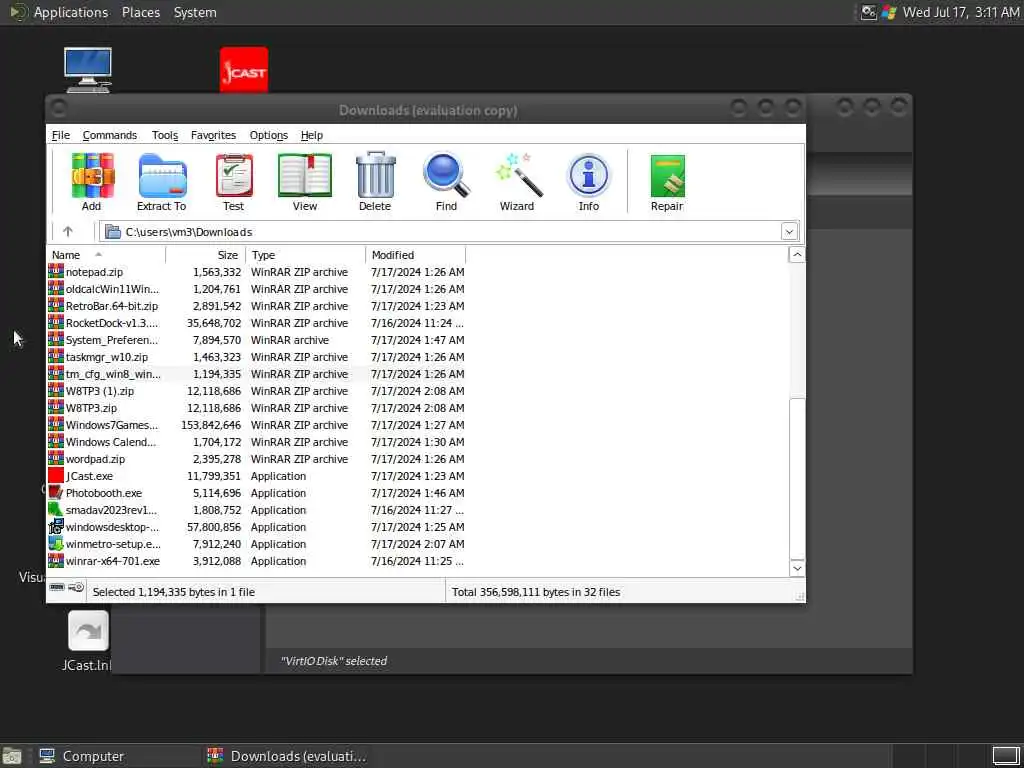The width and height of the screenshot is (1024, 768).
Task: Open the Computer desktop icon
Action: click(88, 69)
